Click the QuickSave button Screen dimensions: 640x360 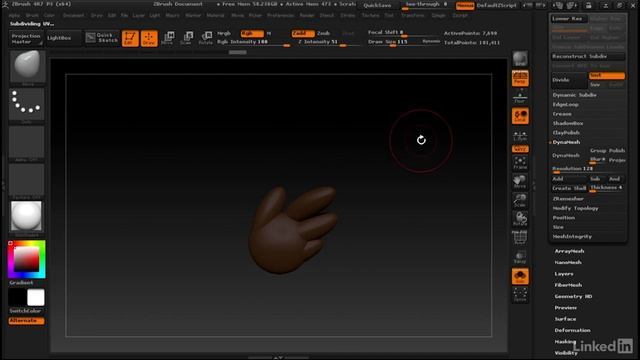click(x=377, y=5)
